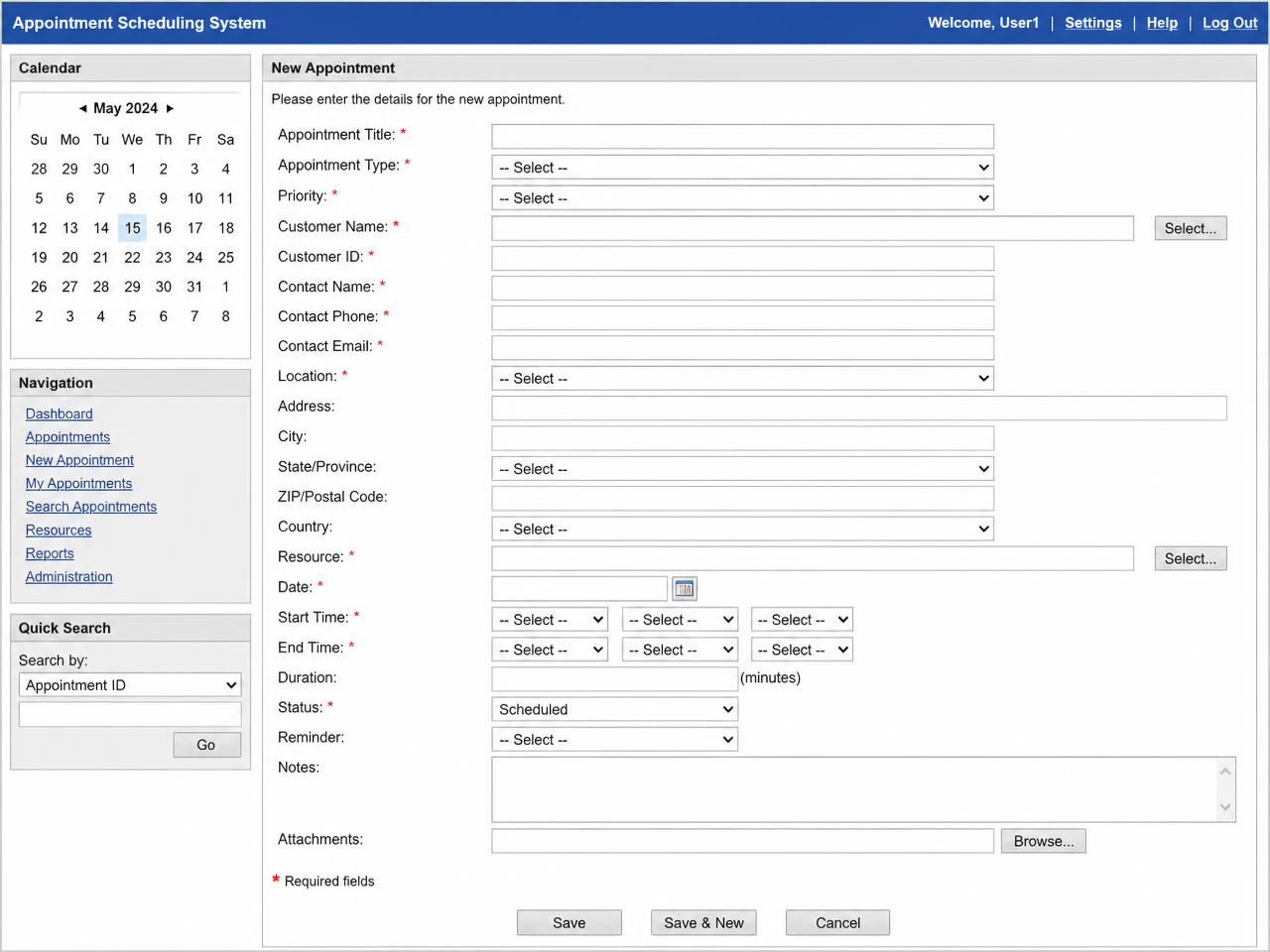Open the Status dropdown showing Scheduled
The image size is (1270, 952).
(614, 710)
